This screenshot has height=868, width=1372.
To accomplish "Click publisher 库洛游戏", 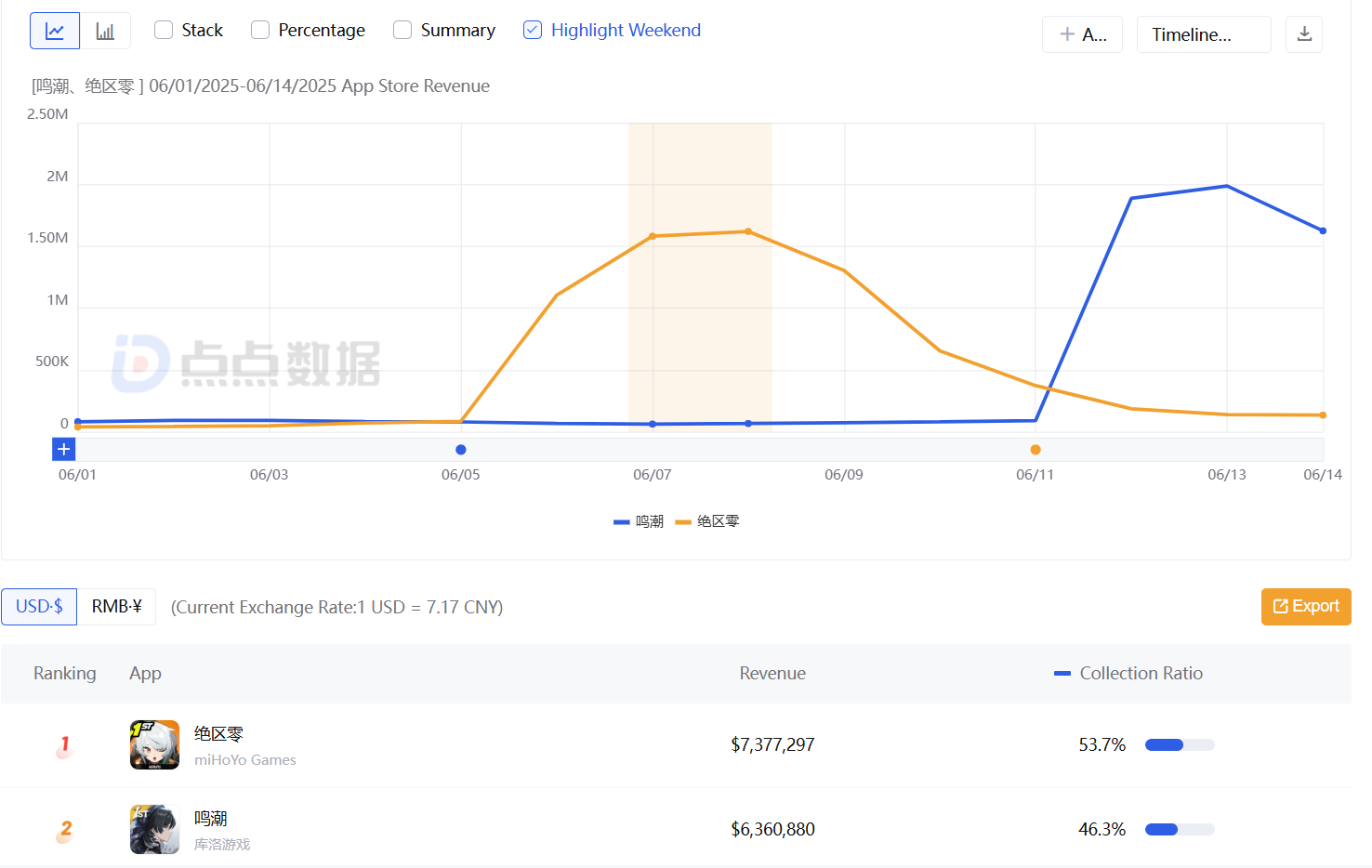I will click(x=222, y=845).
